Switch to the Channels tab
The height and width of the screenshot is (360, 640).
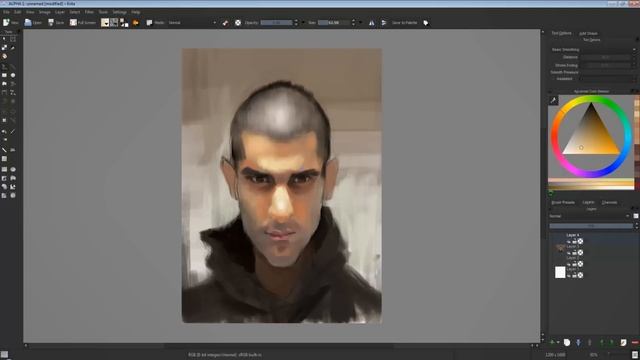(609, 202)
